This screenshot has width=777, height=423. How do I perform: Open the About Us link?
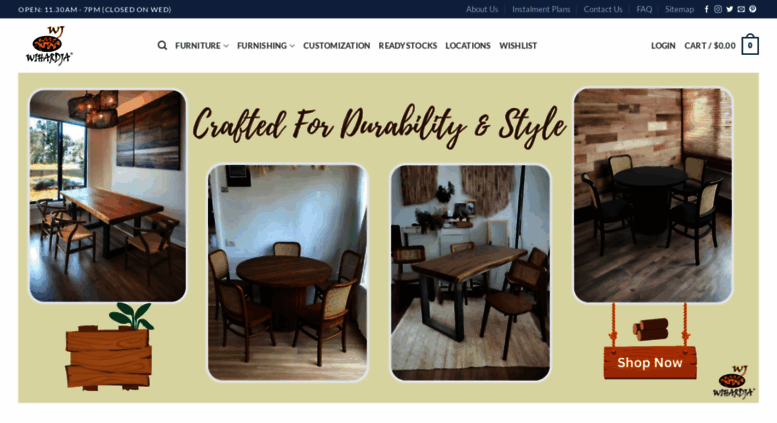(482, 9)
